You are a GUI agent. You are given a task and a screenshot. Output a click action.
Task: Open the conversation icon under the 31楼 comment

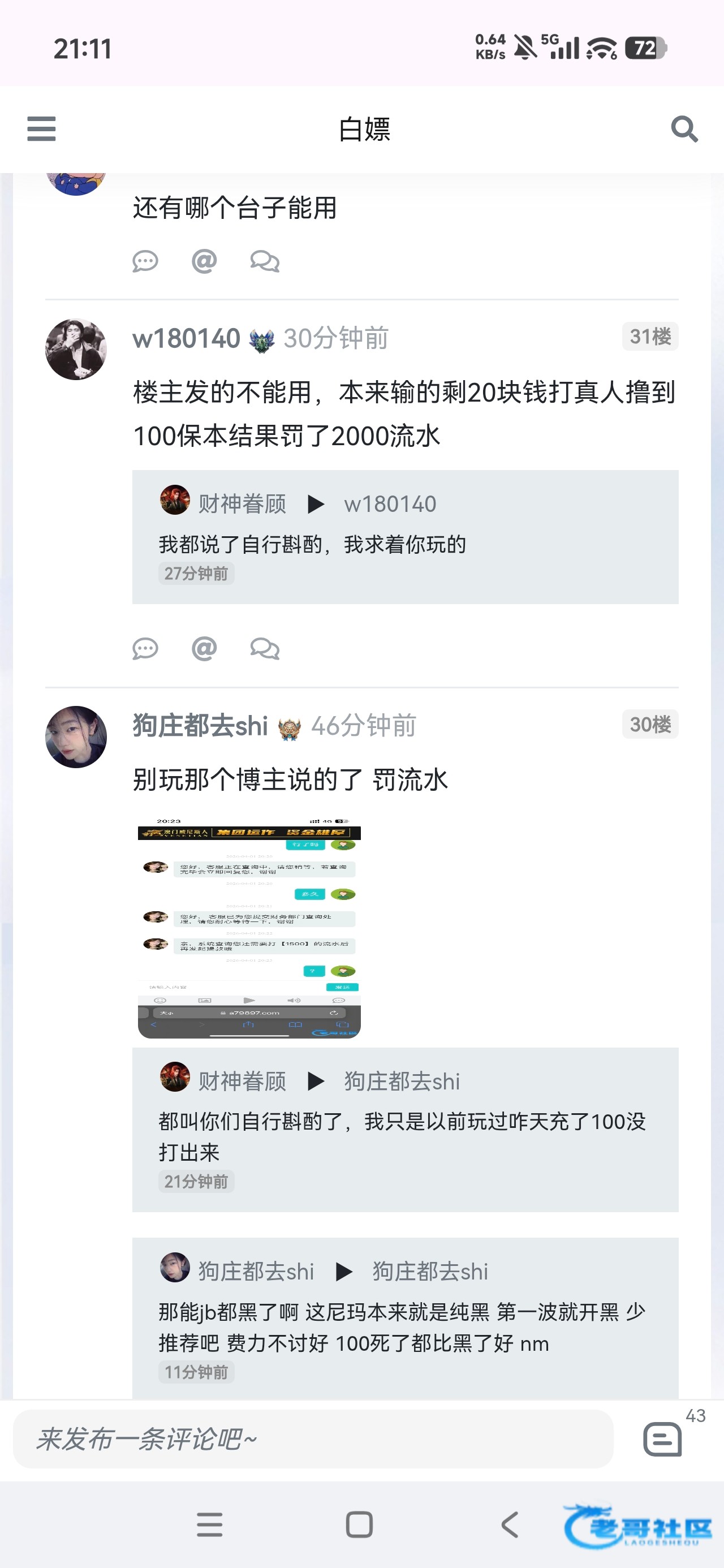(265, 649)
